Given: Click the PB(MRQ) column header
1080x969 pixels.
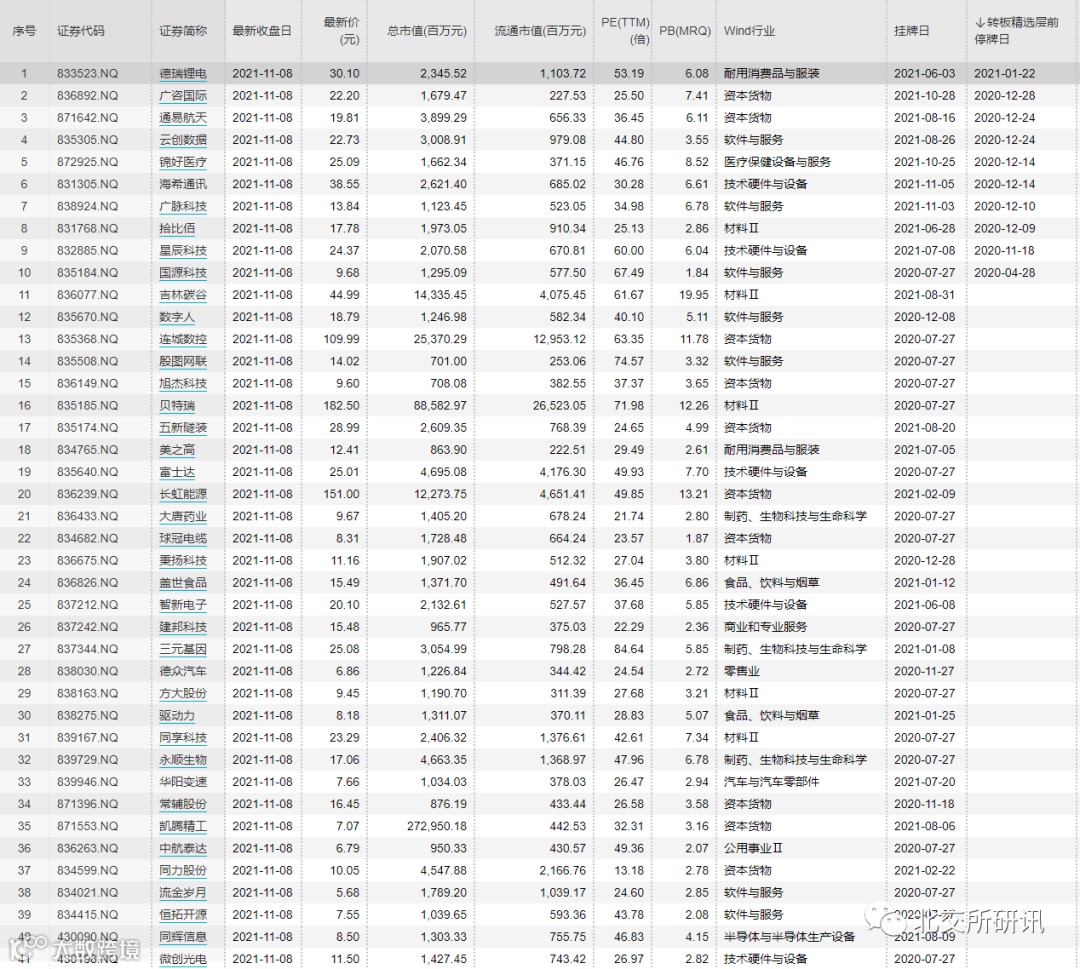Looking at the screenshot, I should 685,31.
